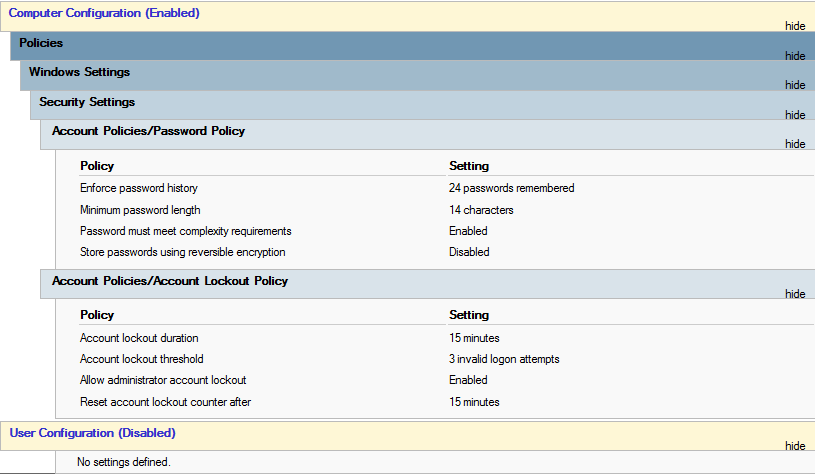
Task: Select the Minimum password length policy
Action: pyautogui.click(x=140, y=210)
